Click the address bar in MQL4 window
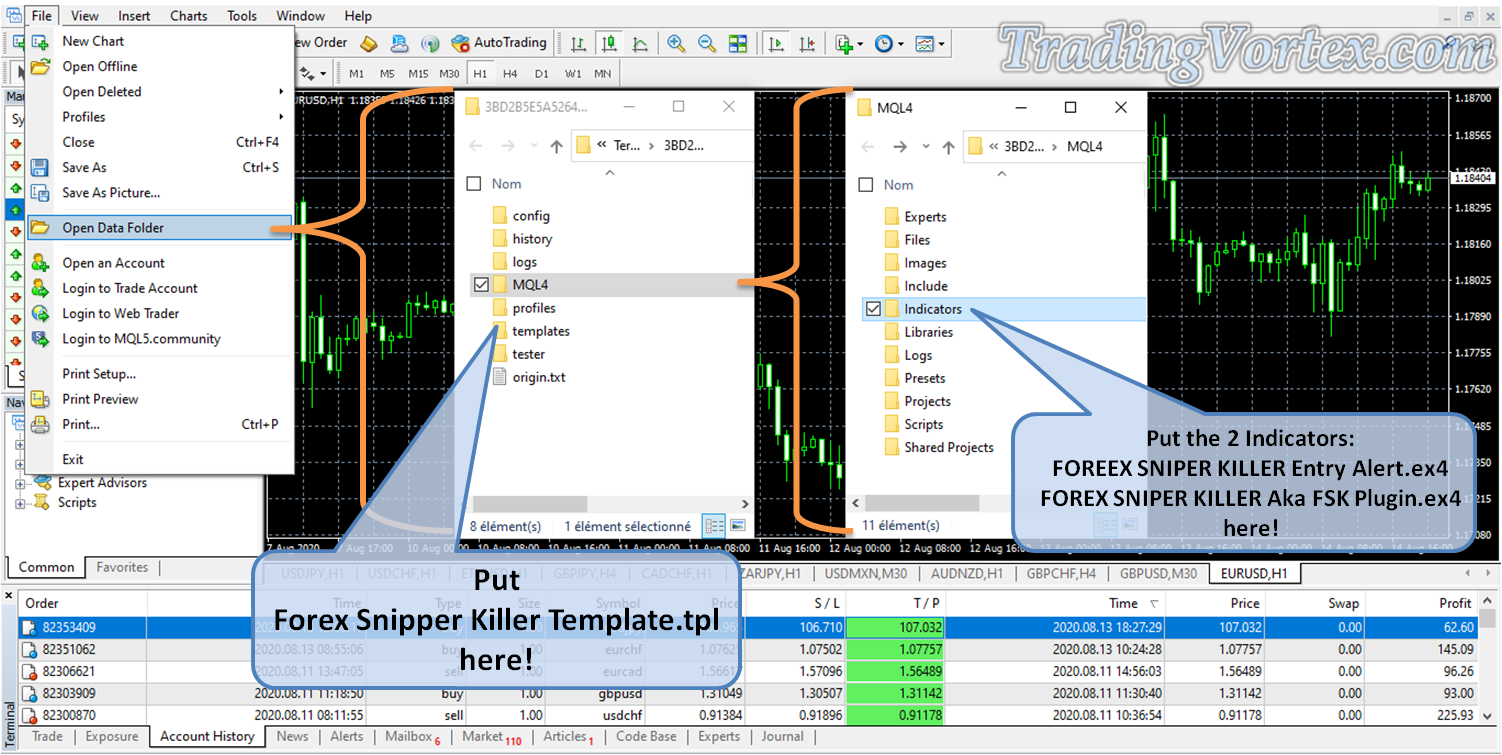1502x755 pixels. pos(1055,147)
